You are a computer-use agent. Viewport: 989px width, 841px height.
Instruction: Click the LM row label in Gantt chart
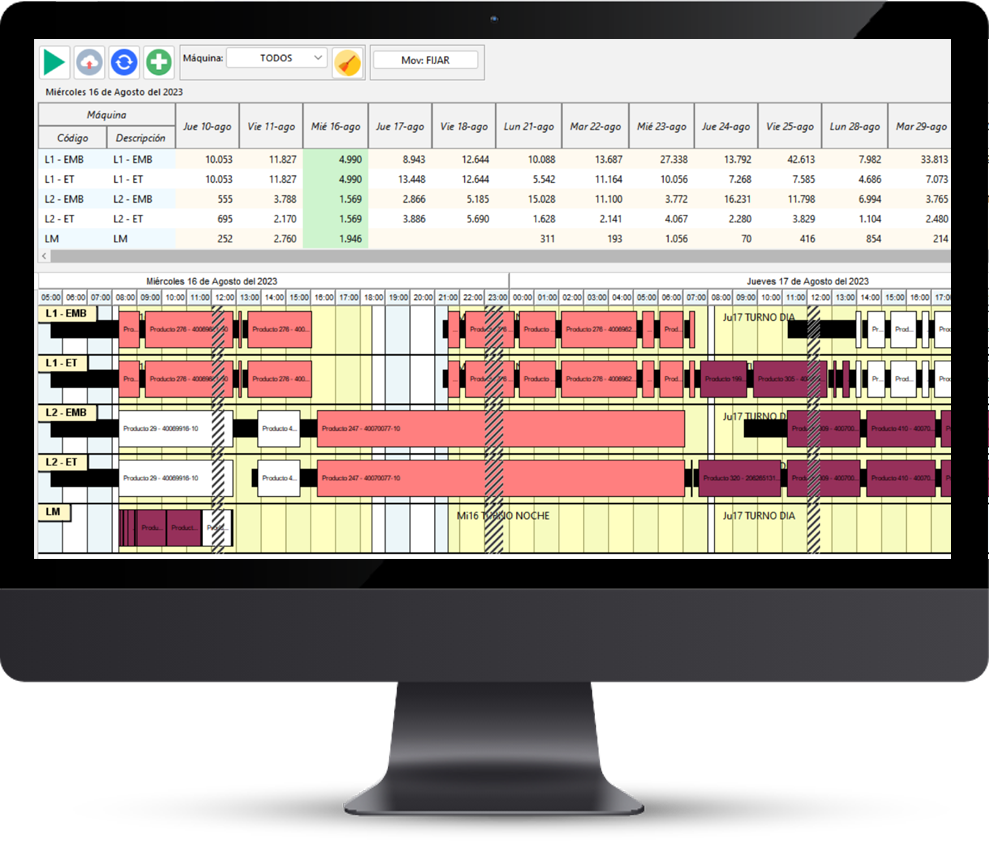53,512
